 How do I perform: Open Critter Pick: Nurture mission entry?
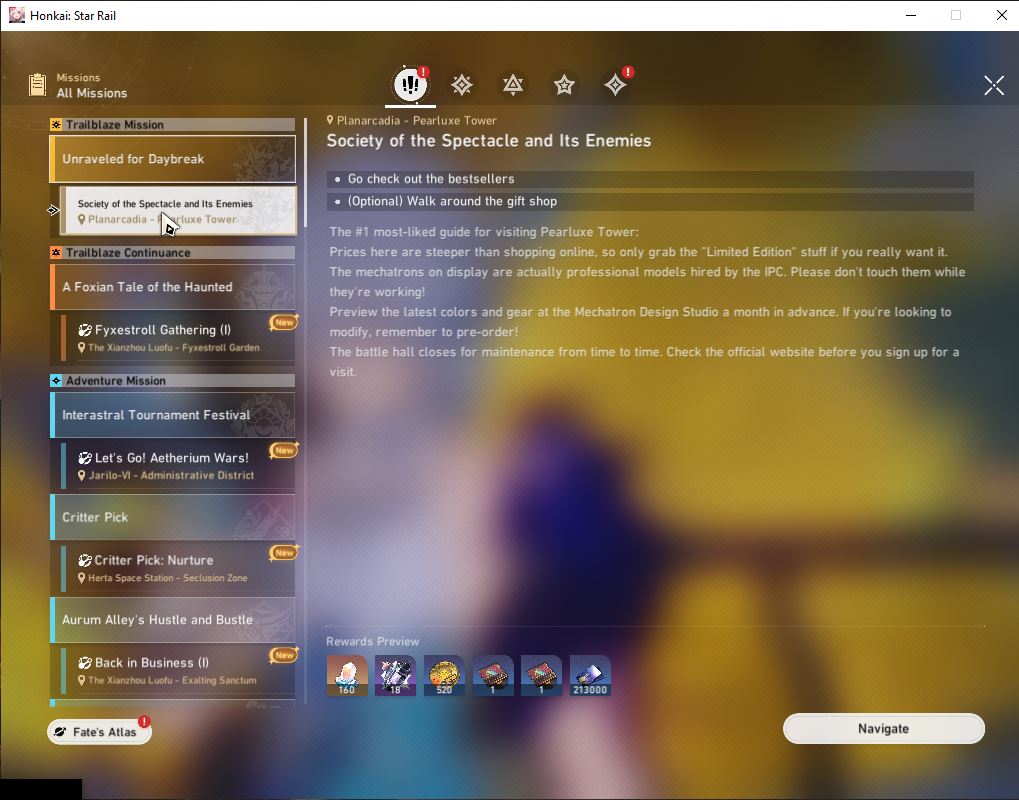point(178,569)
